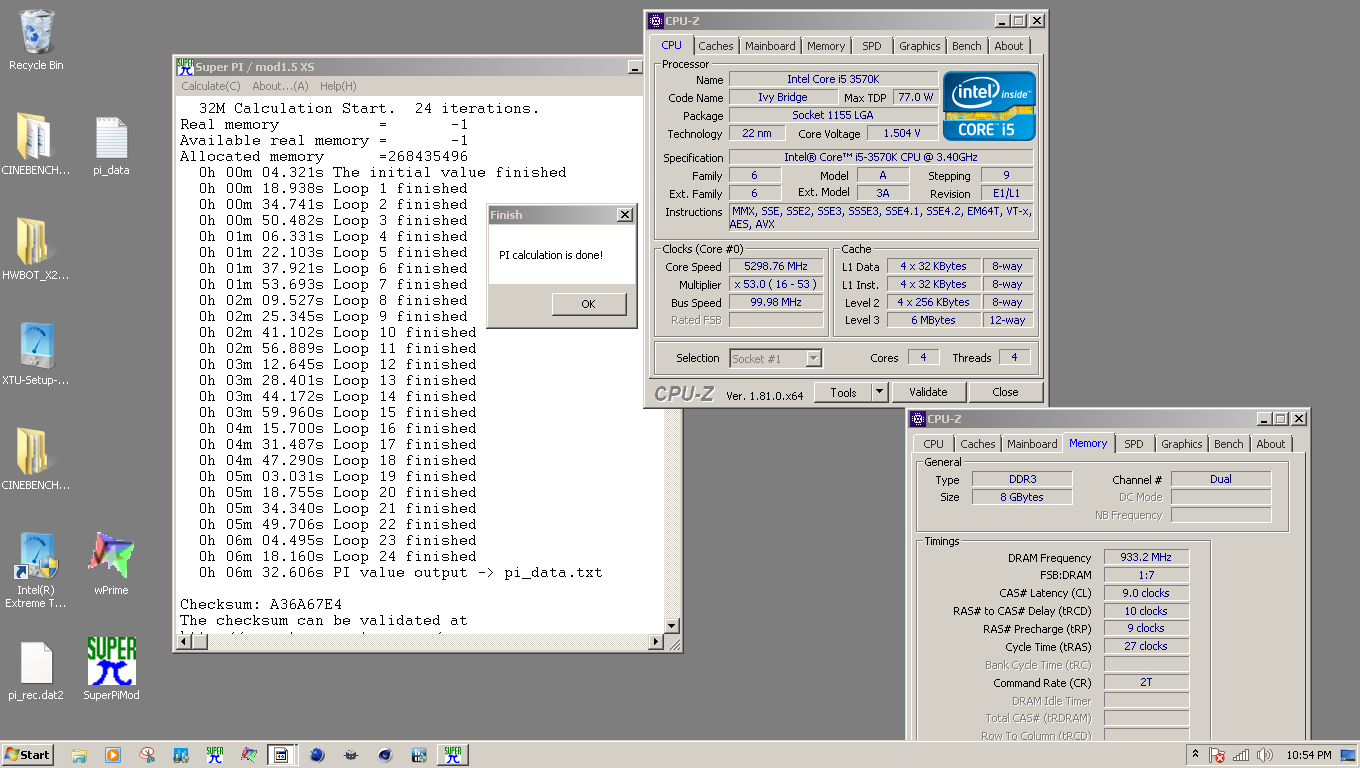The image size is (1360, 768).
Task: Open the HWBOT_X2 folder on desktop
Action: (36, 250)
